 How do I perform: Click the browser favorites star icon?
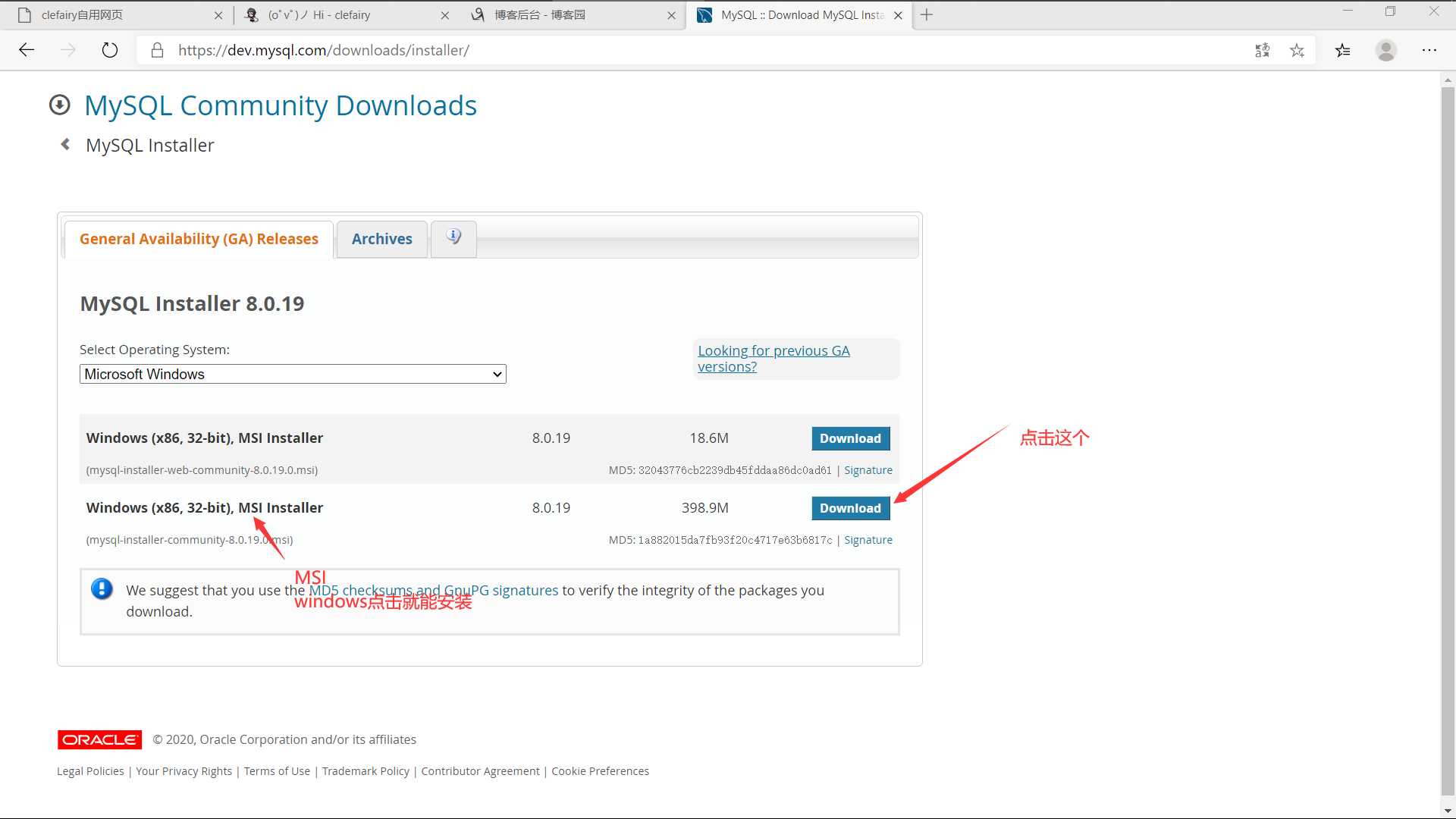point(1297,50)
